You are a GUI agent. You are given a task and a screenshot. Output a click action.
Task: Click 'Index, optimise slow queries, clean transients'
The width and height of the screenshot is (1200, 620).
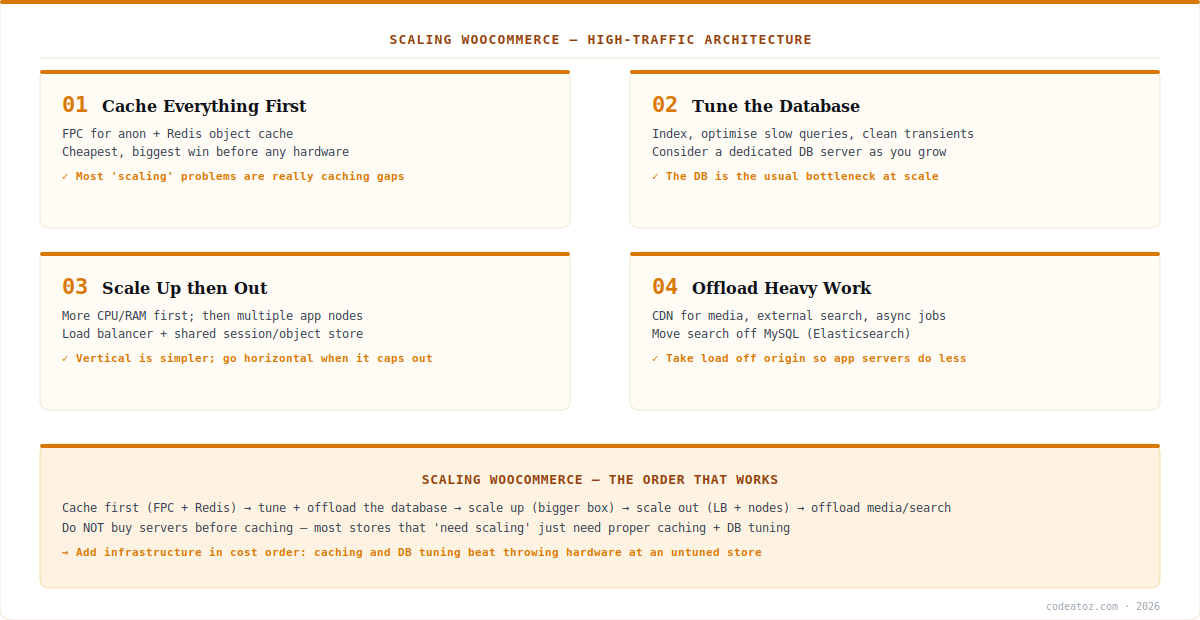(813, 134)
